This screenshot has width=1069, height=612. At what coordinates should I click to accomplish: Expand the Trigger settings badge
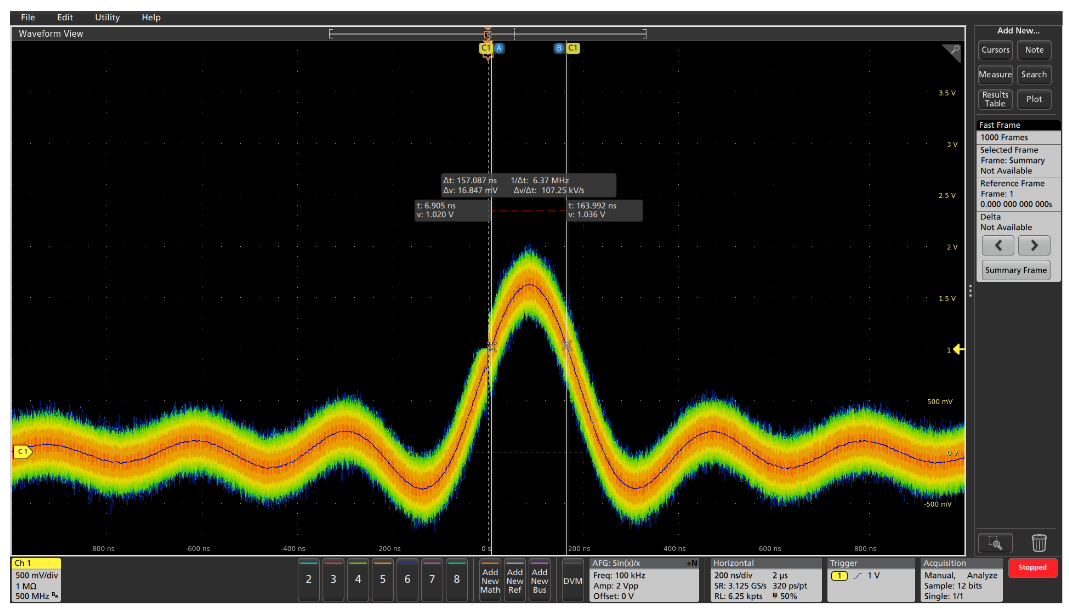tap(869, 580)
